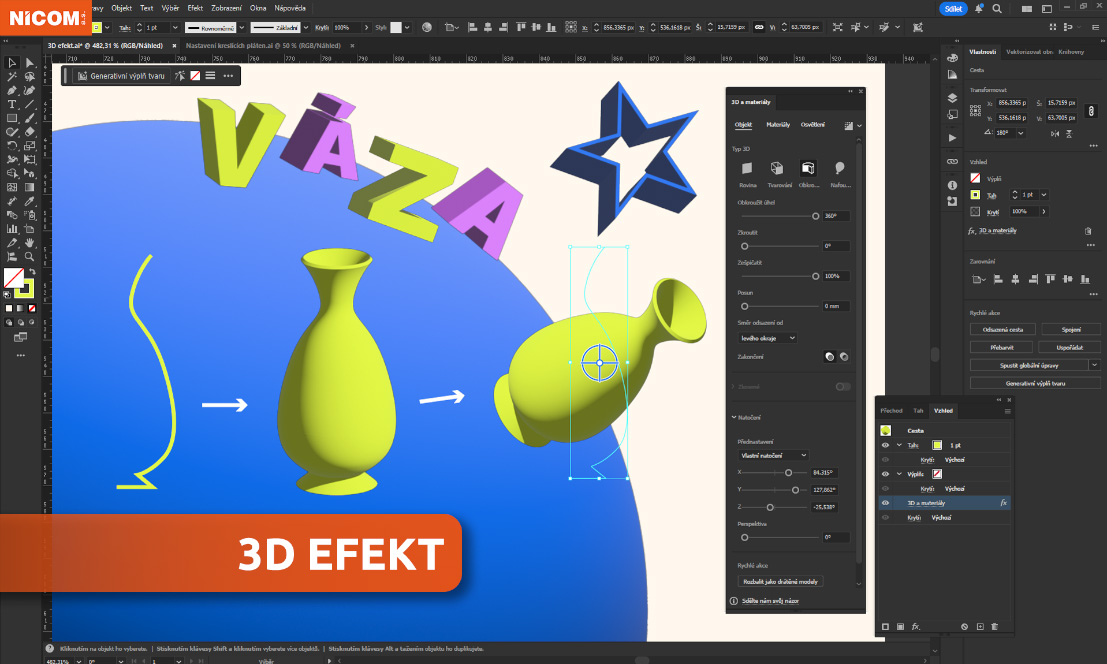Toggle visibility of Krytí row under Tah
The height and width of the screenshot is (664, 1107).
point(885,459)
